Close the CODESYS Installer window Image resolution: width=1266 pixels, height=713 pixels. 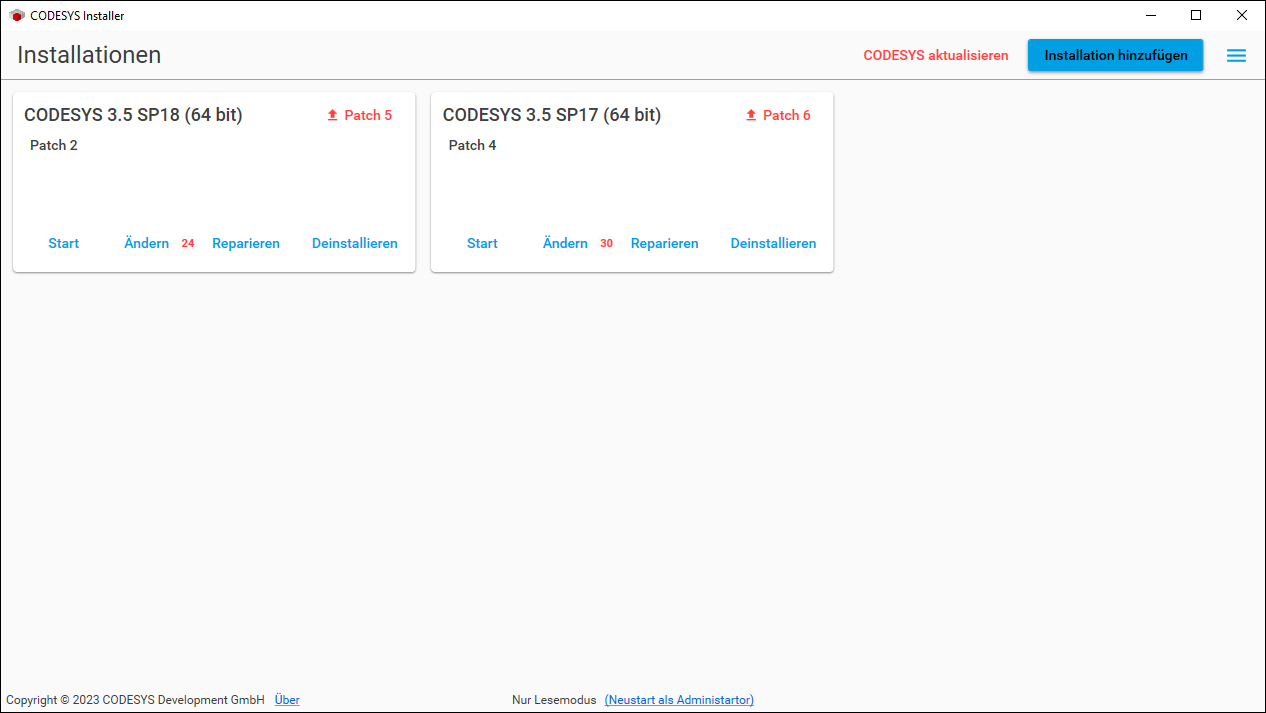1242,15
